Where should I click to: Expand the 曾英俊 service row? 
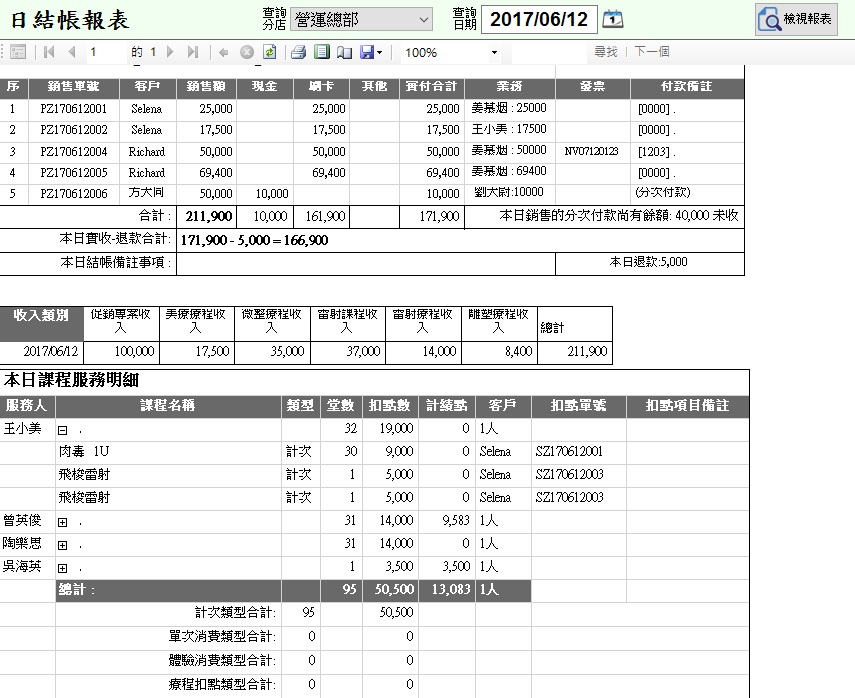pyautogui.click(x=62, y=521)
